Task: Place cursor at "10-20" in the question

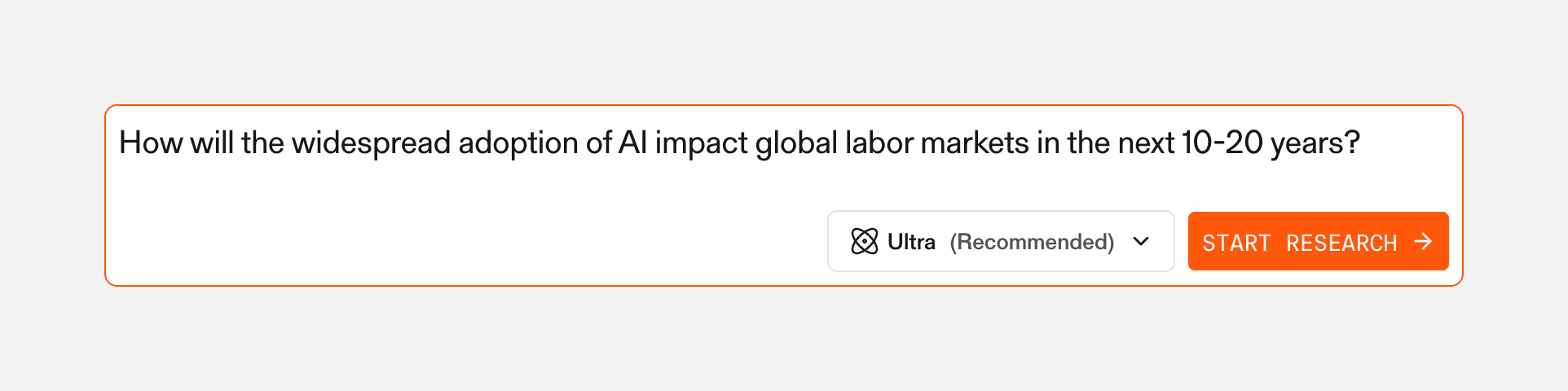Action: (1222, 143)
